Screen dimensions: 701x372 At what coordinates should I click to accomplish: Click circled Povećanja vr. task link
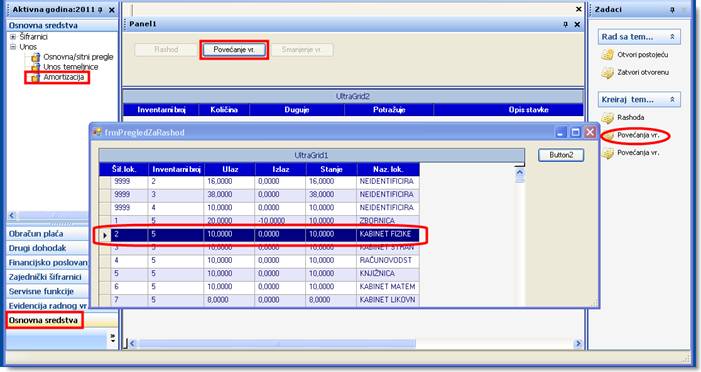click(x=638, y=135)
